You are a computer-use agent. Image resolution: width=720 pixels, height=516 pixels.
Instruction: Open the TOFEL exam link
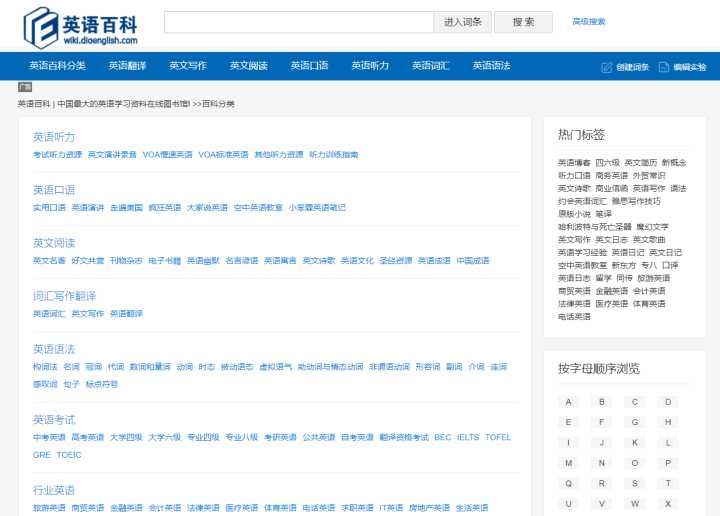tap(498, 437)
